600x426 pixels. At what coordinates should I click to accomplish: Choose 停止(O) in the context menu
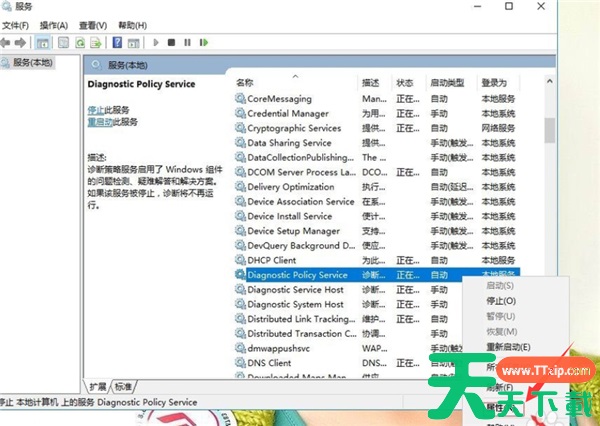point(501,300)
